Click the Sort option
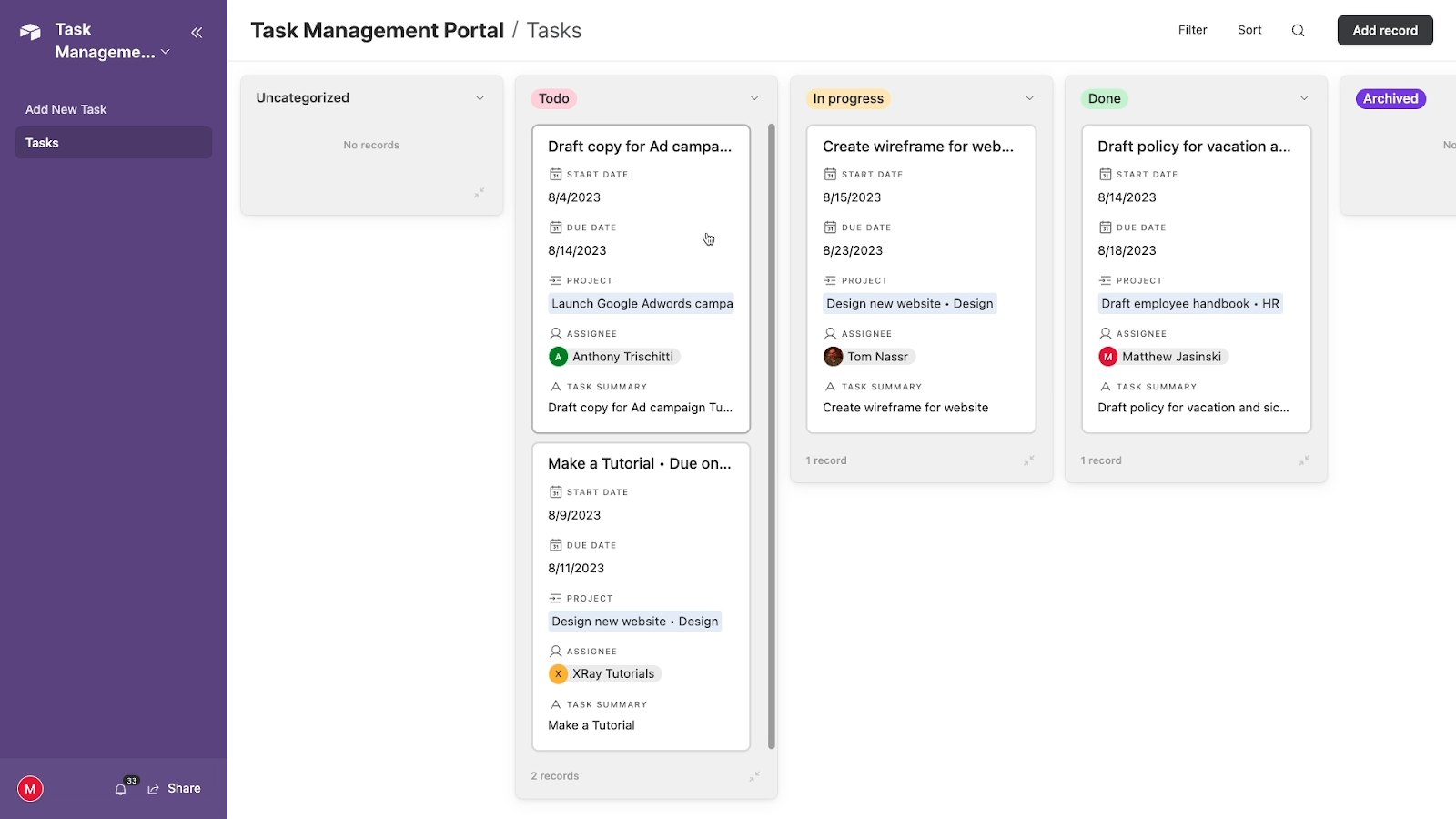Image resolution: width=1456 pixels, height=819 pixels. tap(1249, 30)
